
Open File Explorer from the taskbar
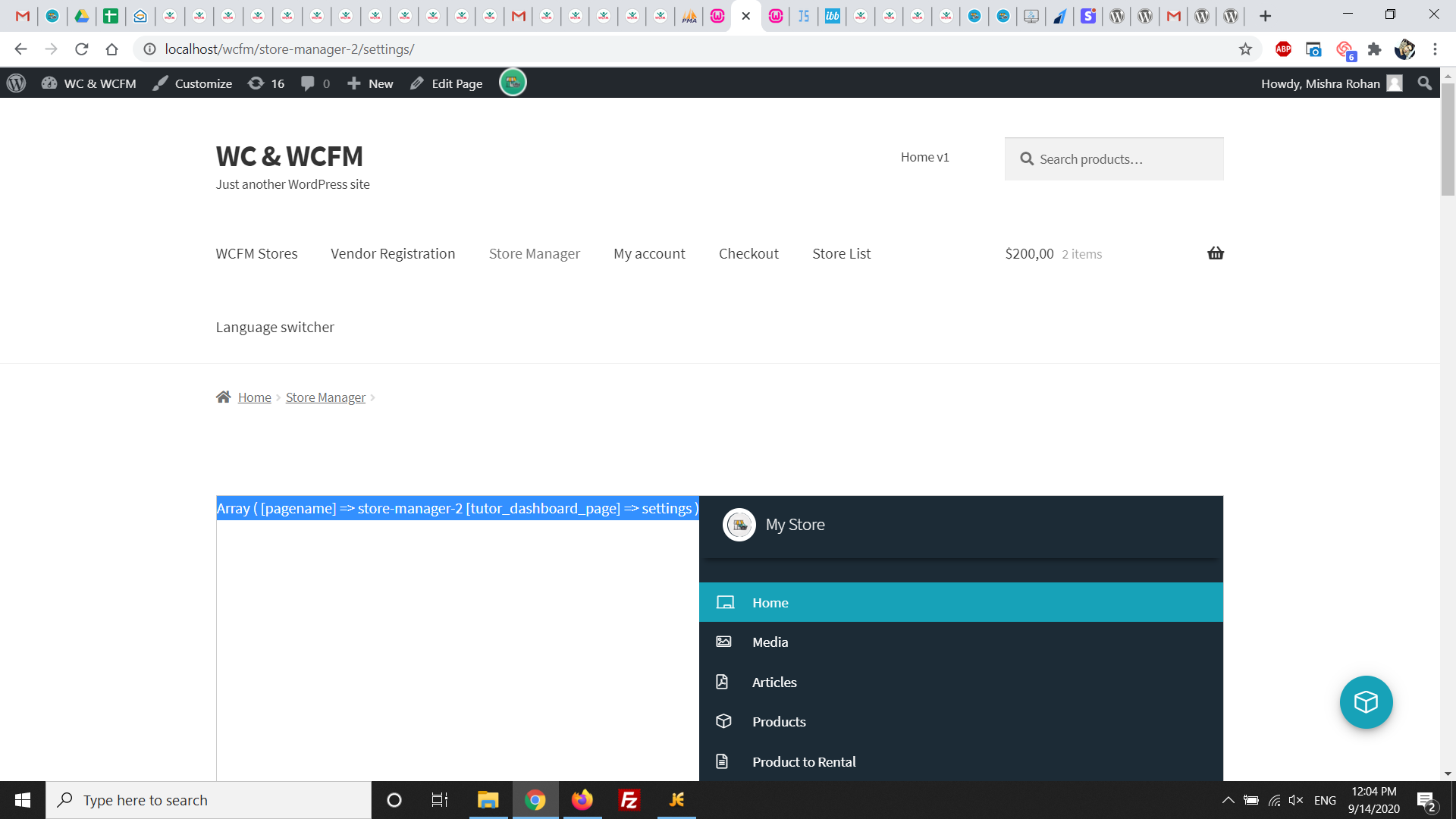[x=488, y=800]
